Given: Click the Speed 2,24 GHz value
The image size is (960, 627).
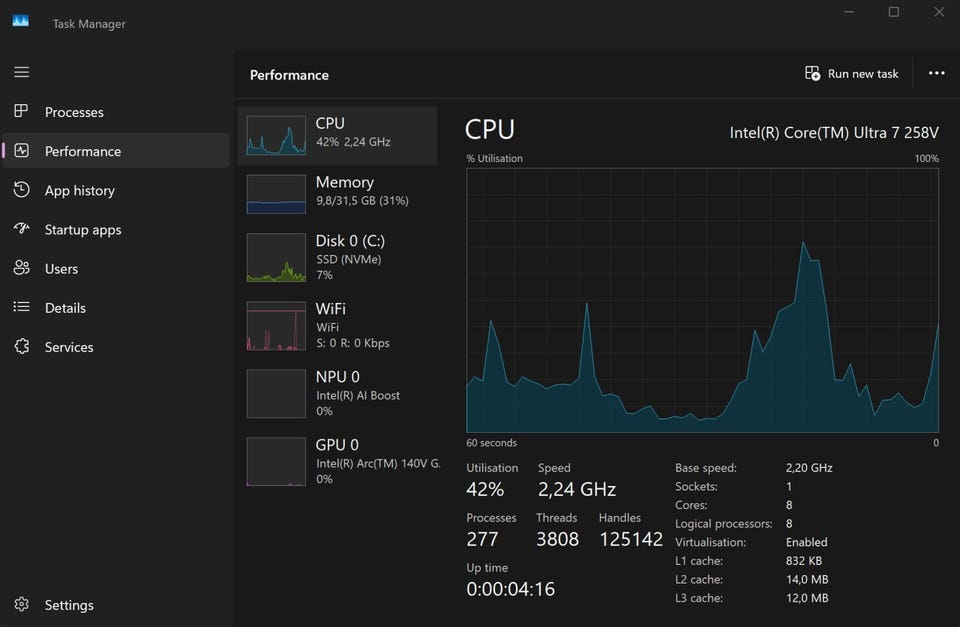Looking at the screenshot, I should point(577,489).
